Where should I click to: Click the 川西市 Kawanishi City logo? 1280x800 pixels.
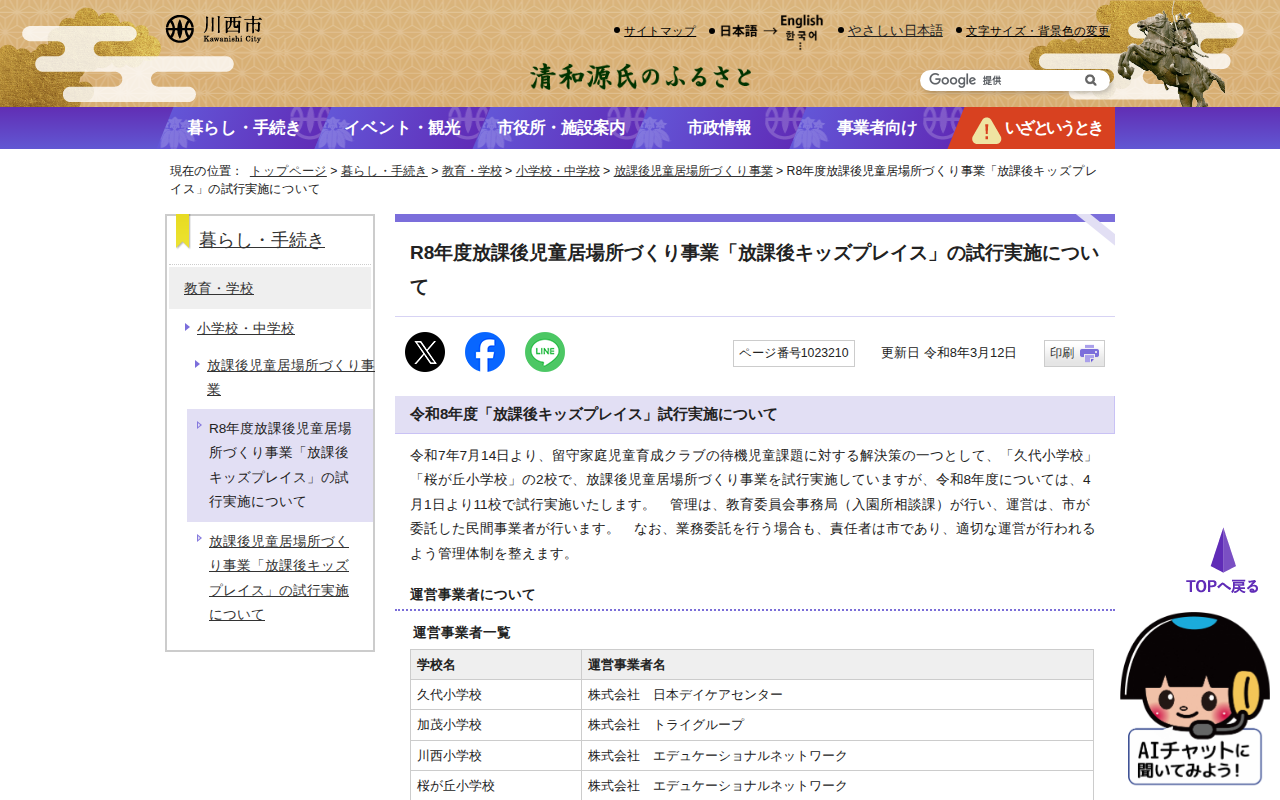214,29
